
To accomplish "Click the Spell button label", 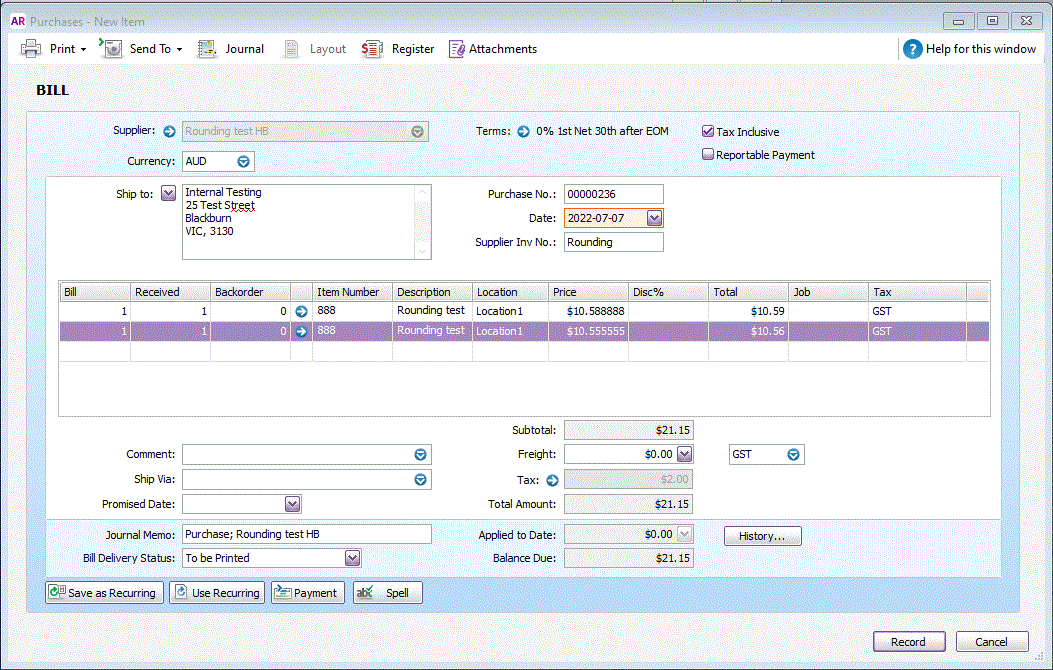I will click(397, 593).
